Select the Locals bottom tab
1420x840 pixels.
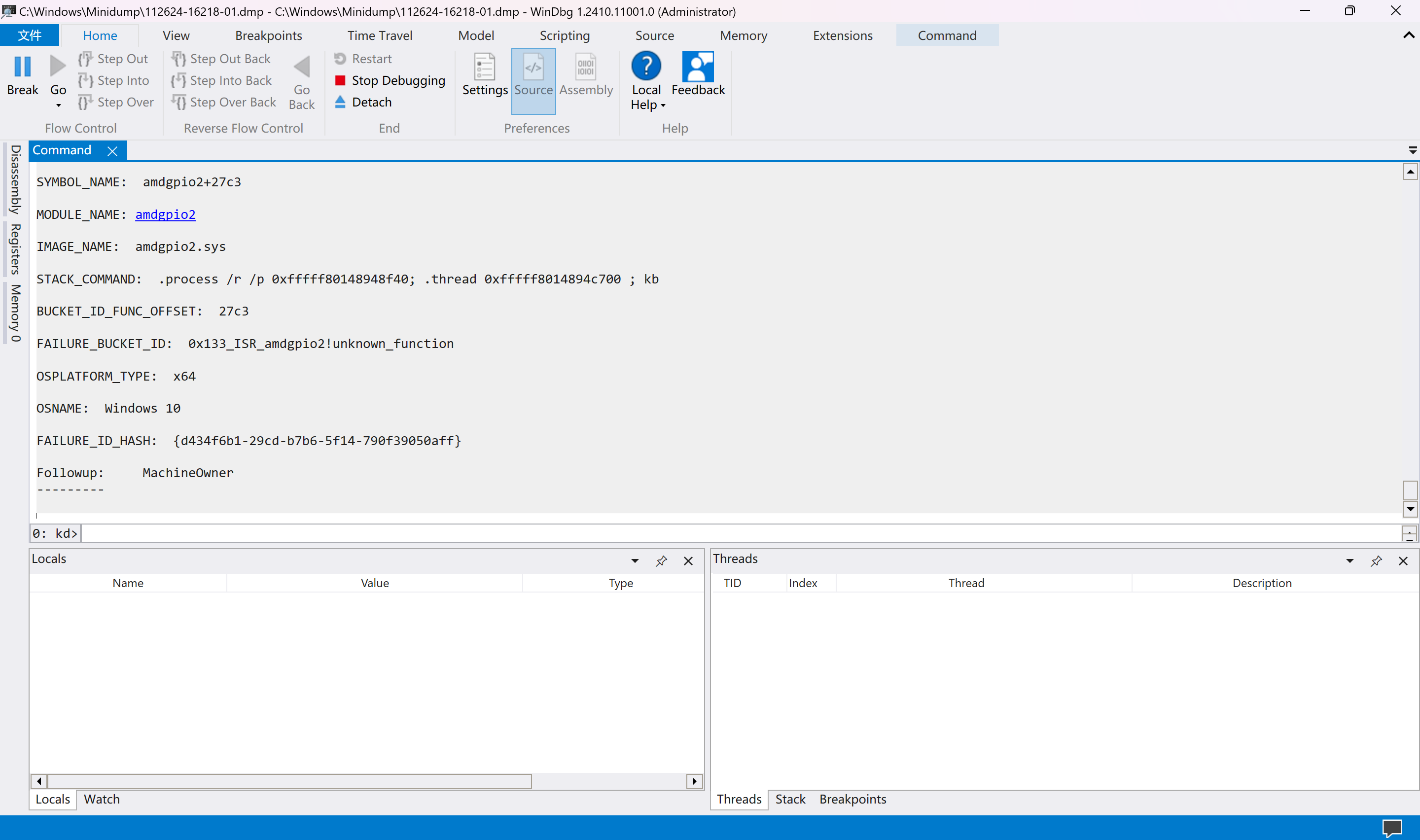[x=53, y=799]
